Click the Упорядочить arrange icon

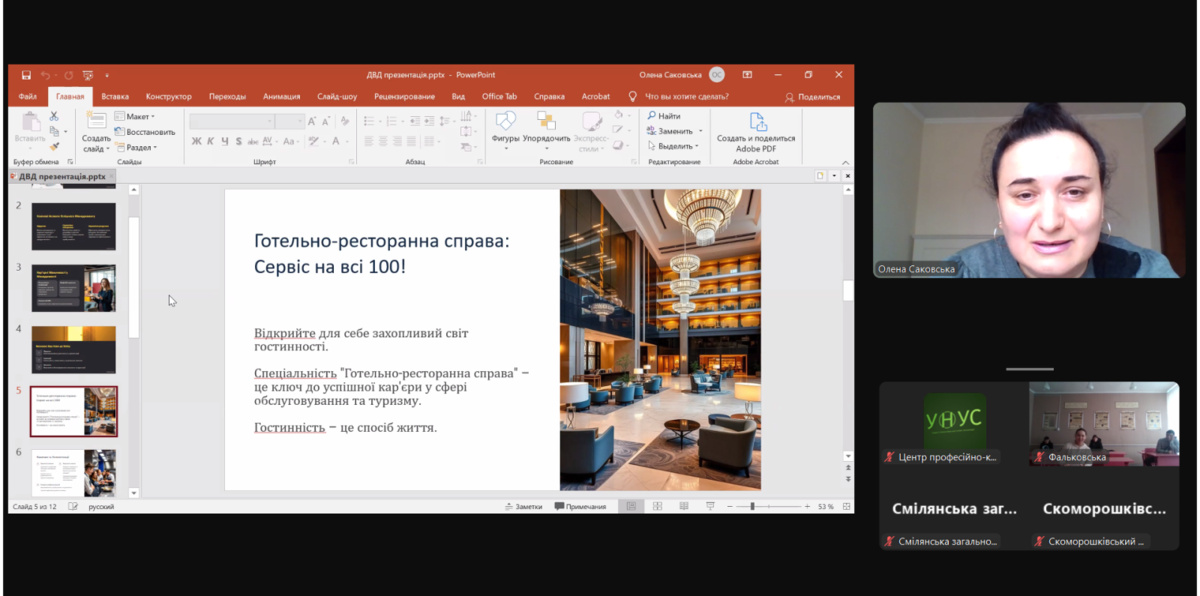[546, 130]
